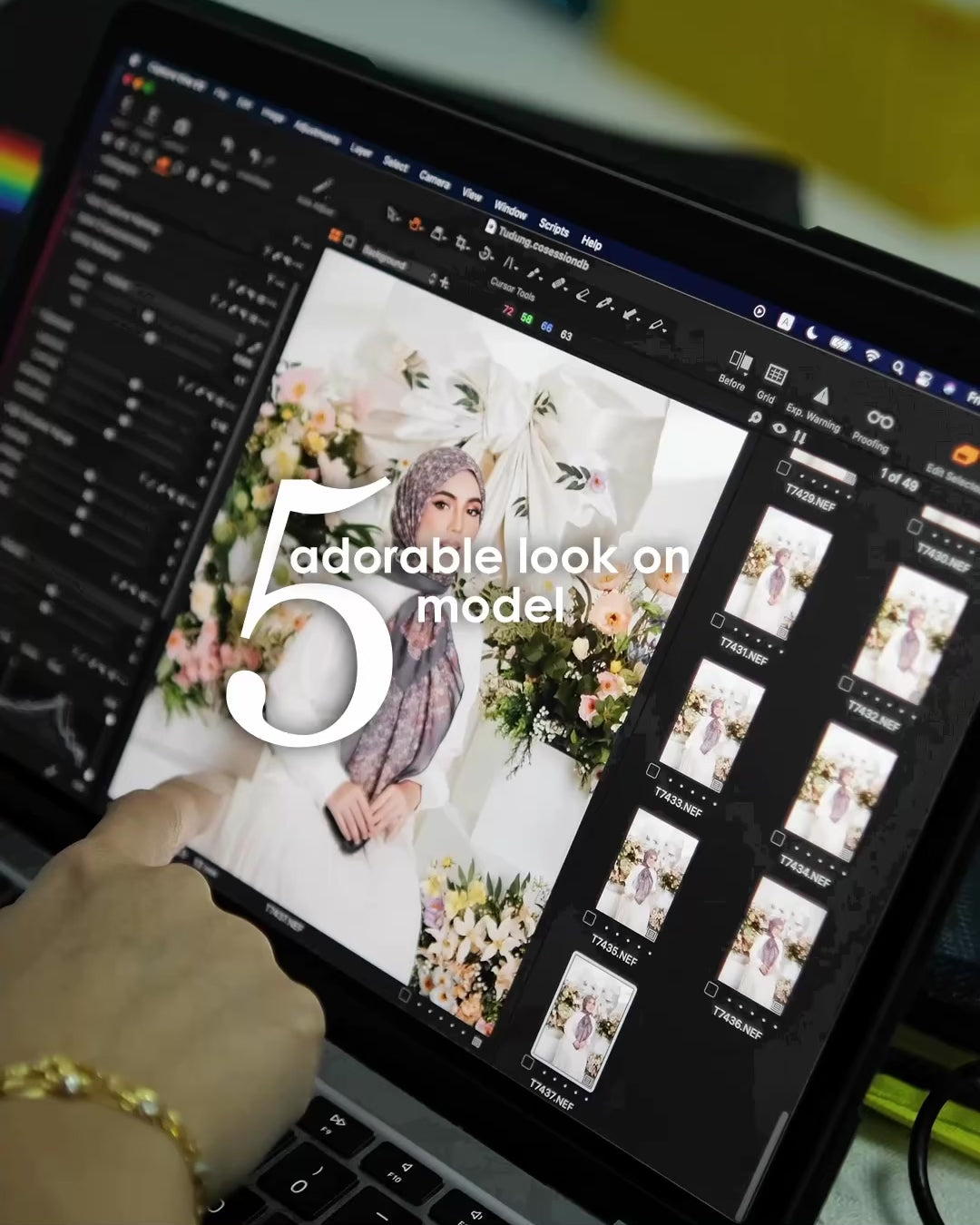Open the Layer menu
980x1225 pixels.
[361, 149]
